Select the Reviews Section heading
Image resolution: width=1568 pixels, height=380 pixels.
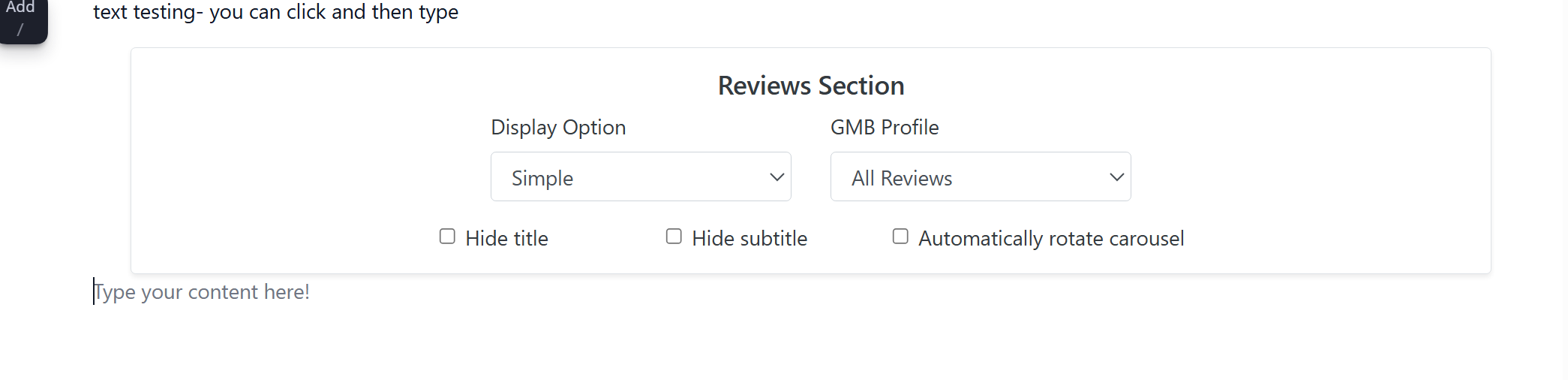pyautogui.click(x=810, y=86)
